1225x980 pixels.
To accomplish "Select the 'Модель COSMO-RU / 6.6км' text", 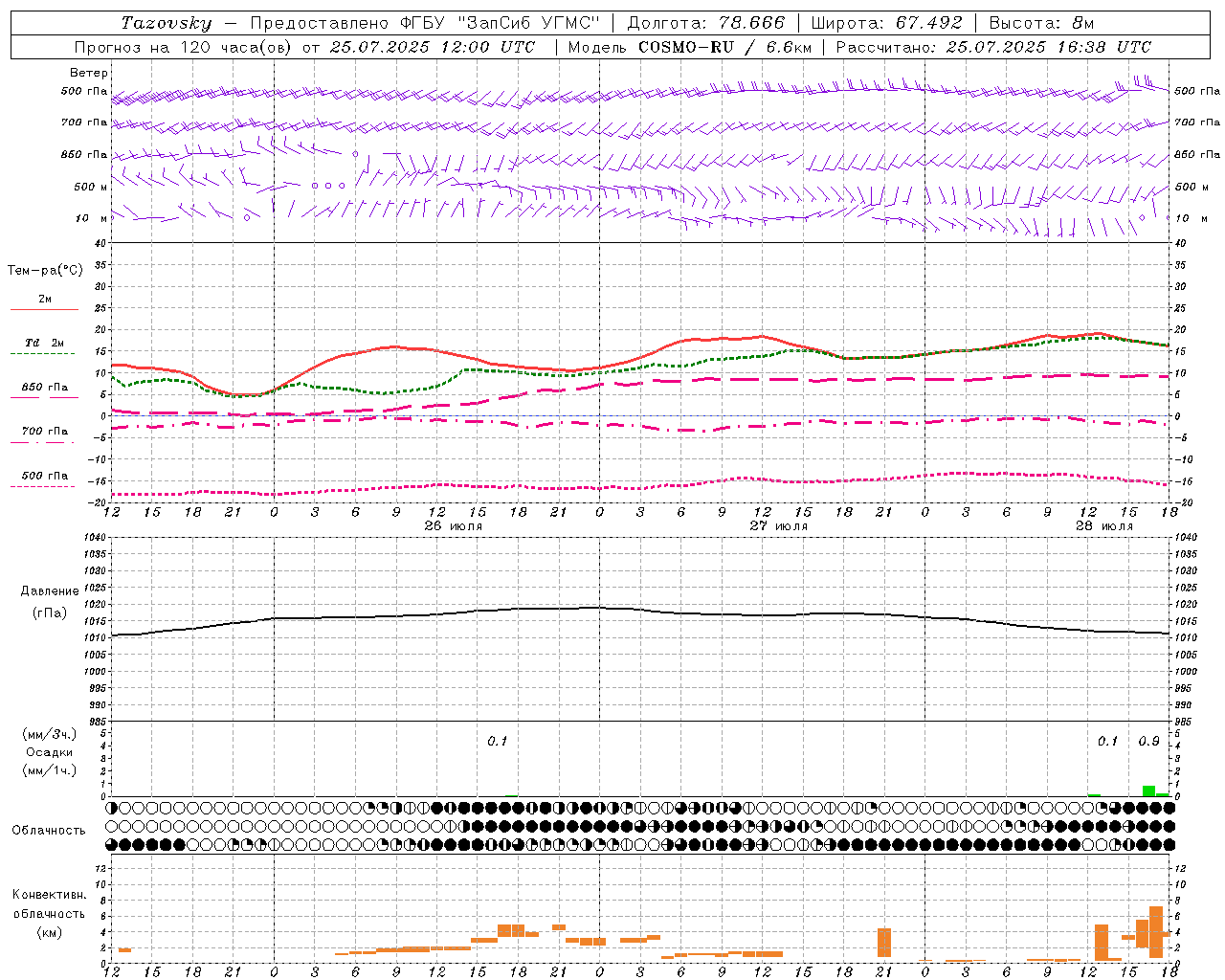I will click(689, 47).
